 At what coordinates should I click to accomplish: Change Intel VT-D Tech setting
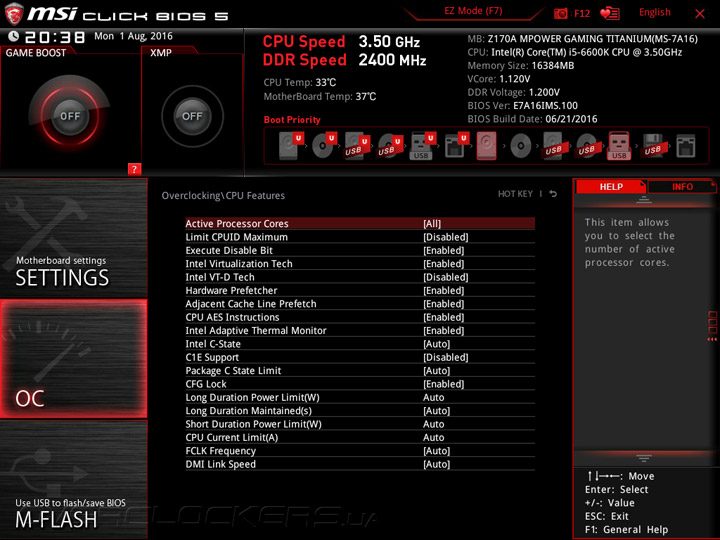click(360, 277)
